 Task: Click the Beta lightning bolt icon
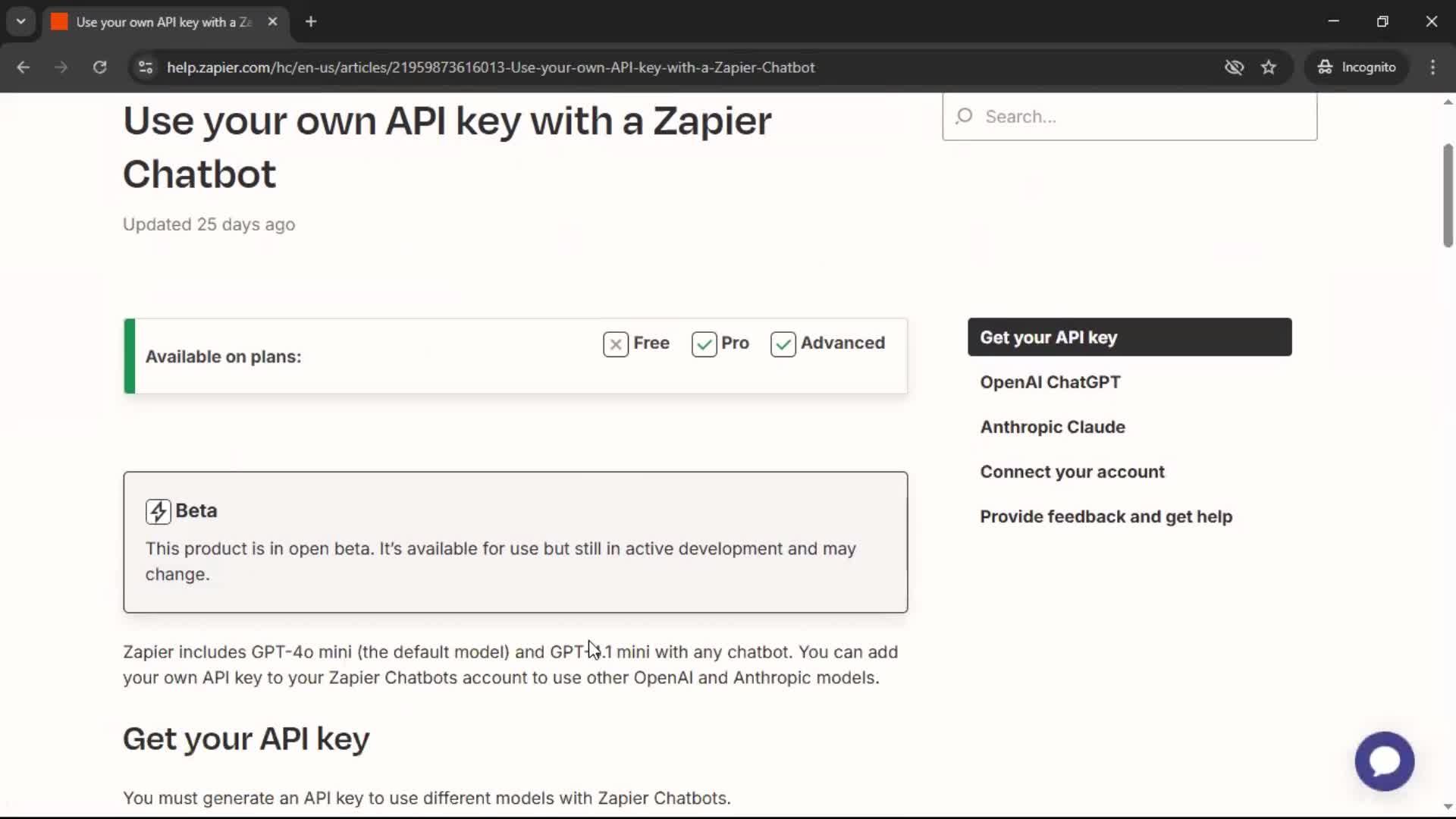pos(158,512)
